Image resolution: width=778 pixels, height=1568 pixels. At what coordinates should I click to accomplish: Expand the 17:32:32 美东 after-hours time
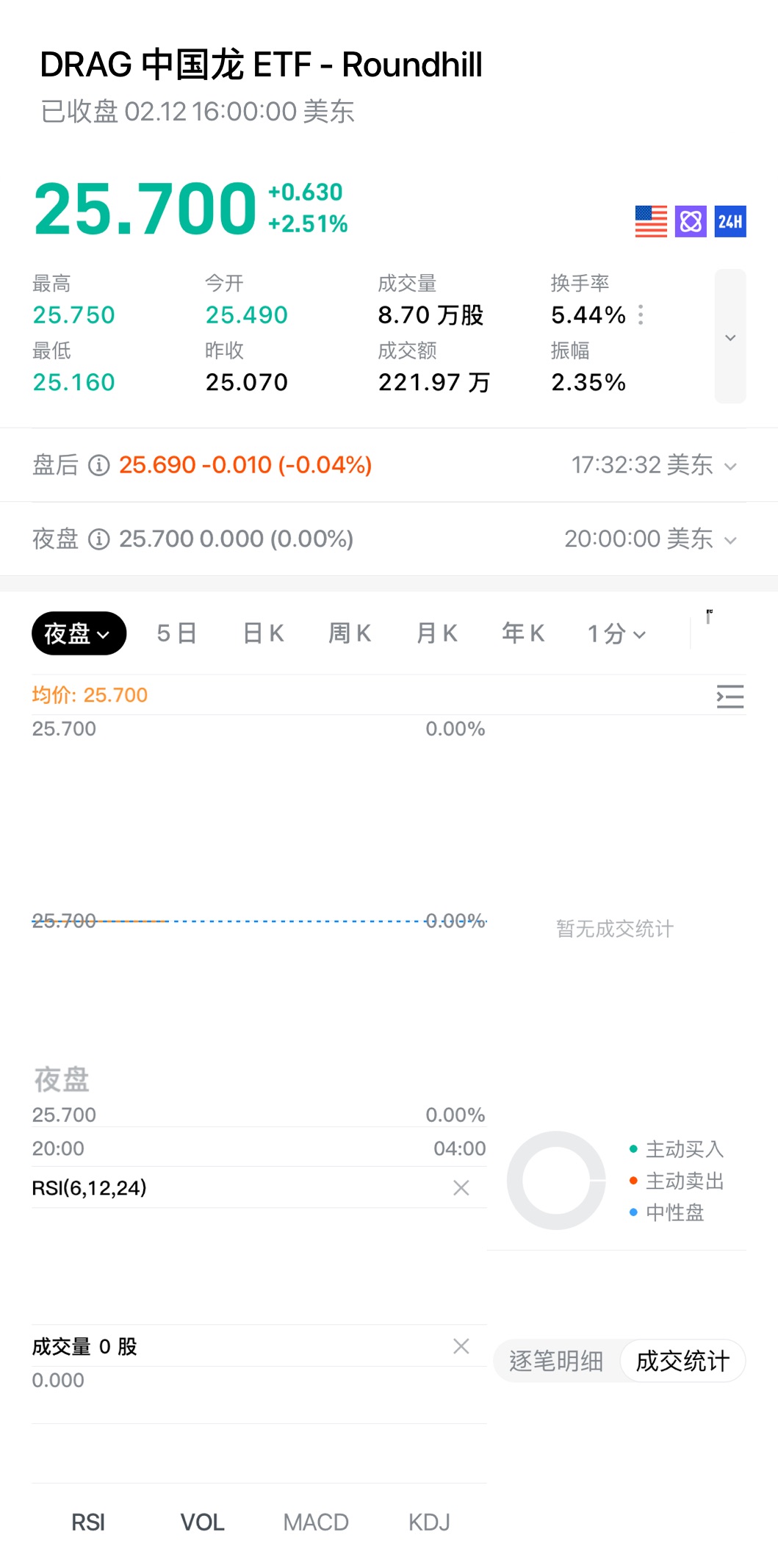click(x=654, y=465)
